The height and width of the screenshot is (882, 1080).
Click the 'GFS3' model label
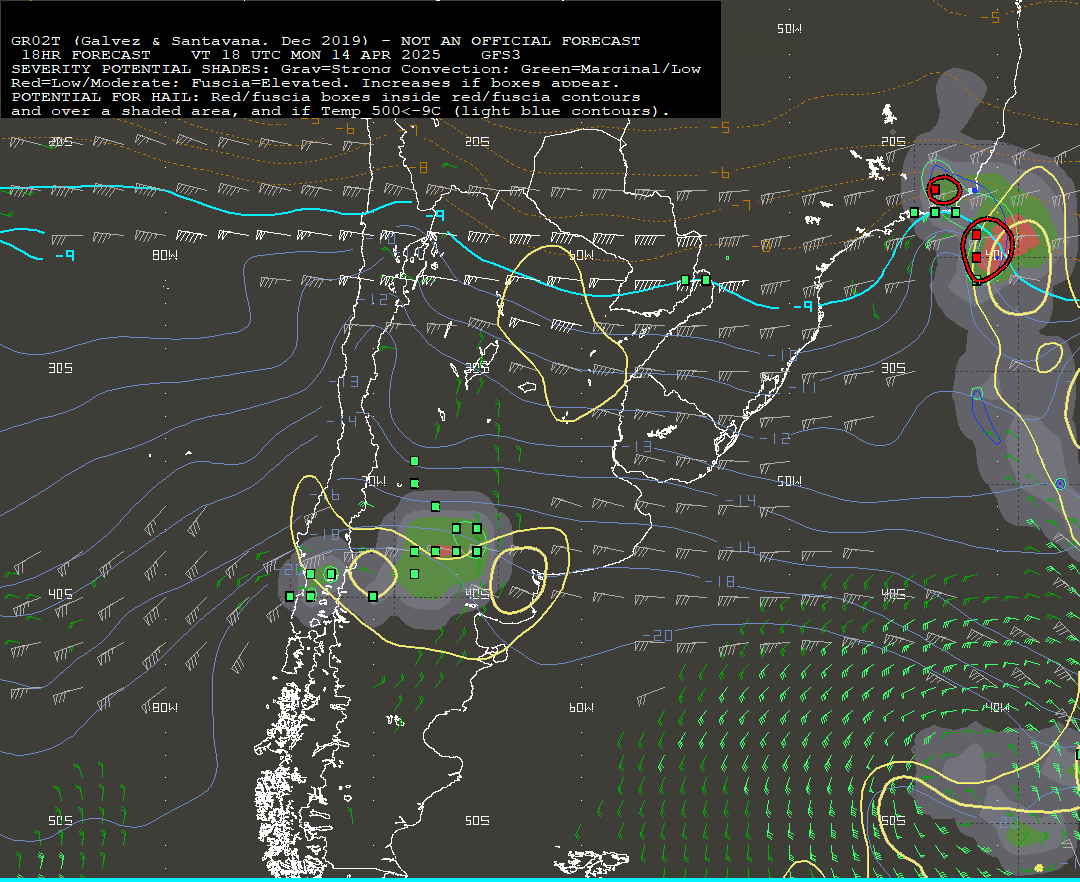pos(501,55)
